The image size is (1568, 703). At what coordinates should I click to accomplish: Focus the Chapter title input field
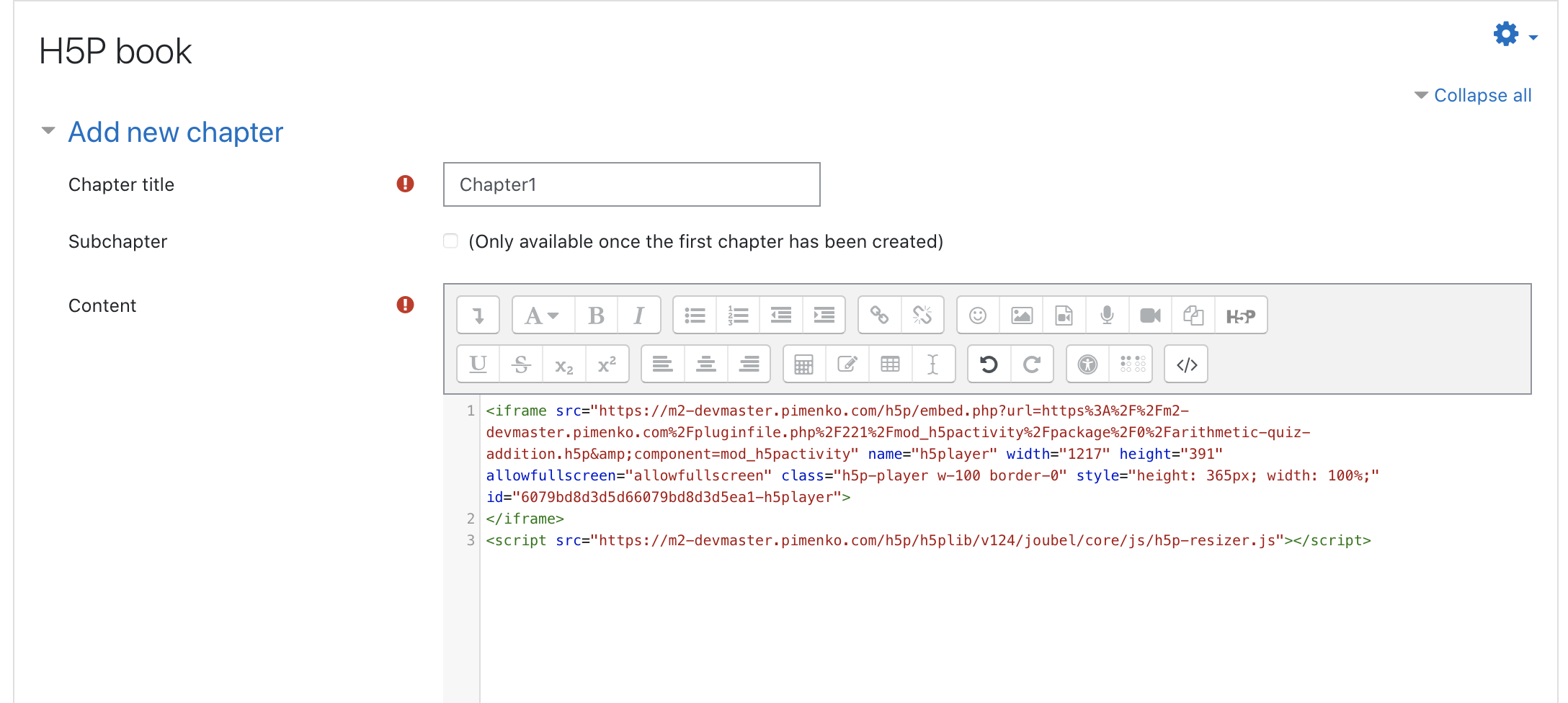pyautogui.click(x=632, y=184)
